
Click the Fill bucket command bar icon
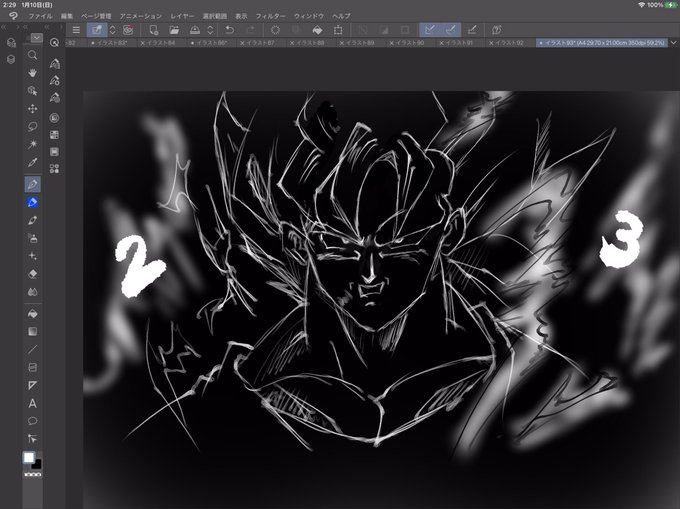(x=317, y=29)
